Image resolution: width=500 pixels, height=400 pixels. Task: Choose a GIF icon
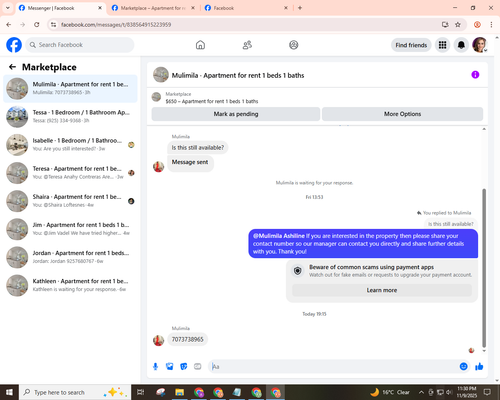click(x=198, y=367)
